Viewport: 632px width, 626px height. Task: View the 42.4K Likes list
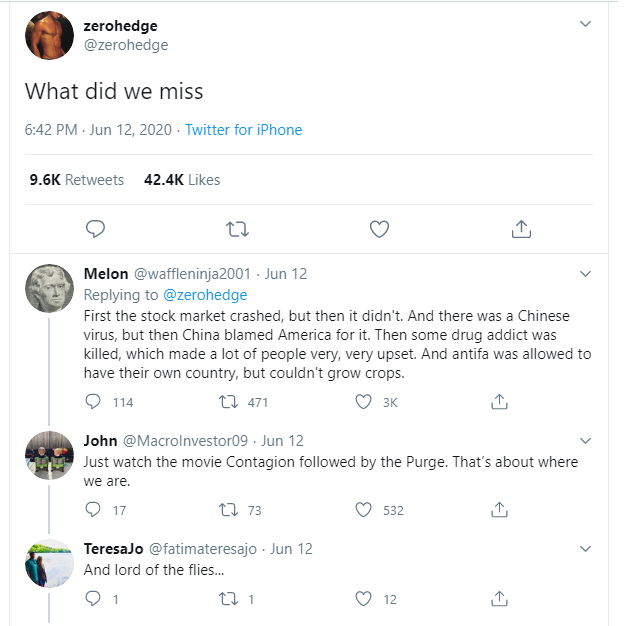click(182, 180)
